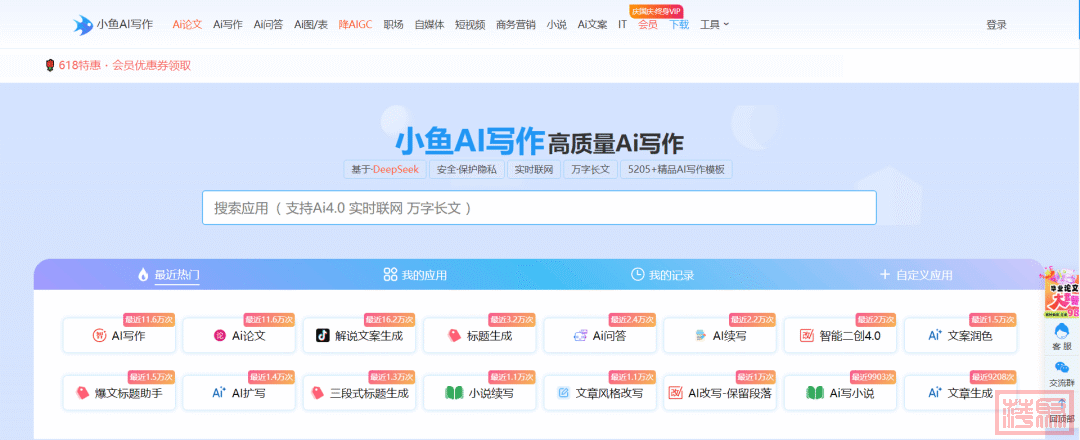Click the 下载 download link

(x=679, y=24)
